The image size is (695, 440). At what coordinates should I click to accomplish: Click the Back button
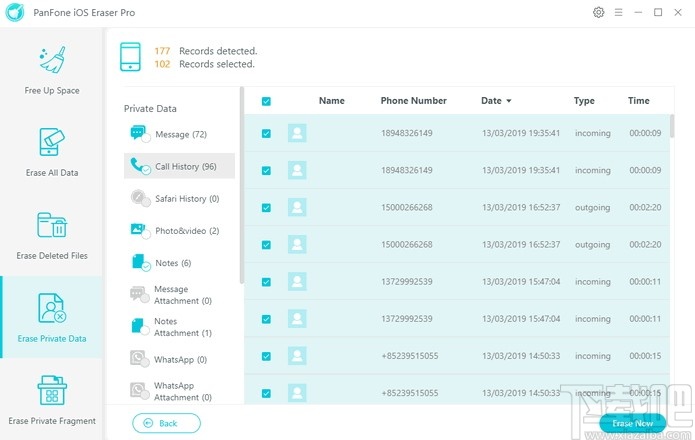pyautogui.click(x=166, y=423)
